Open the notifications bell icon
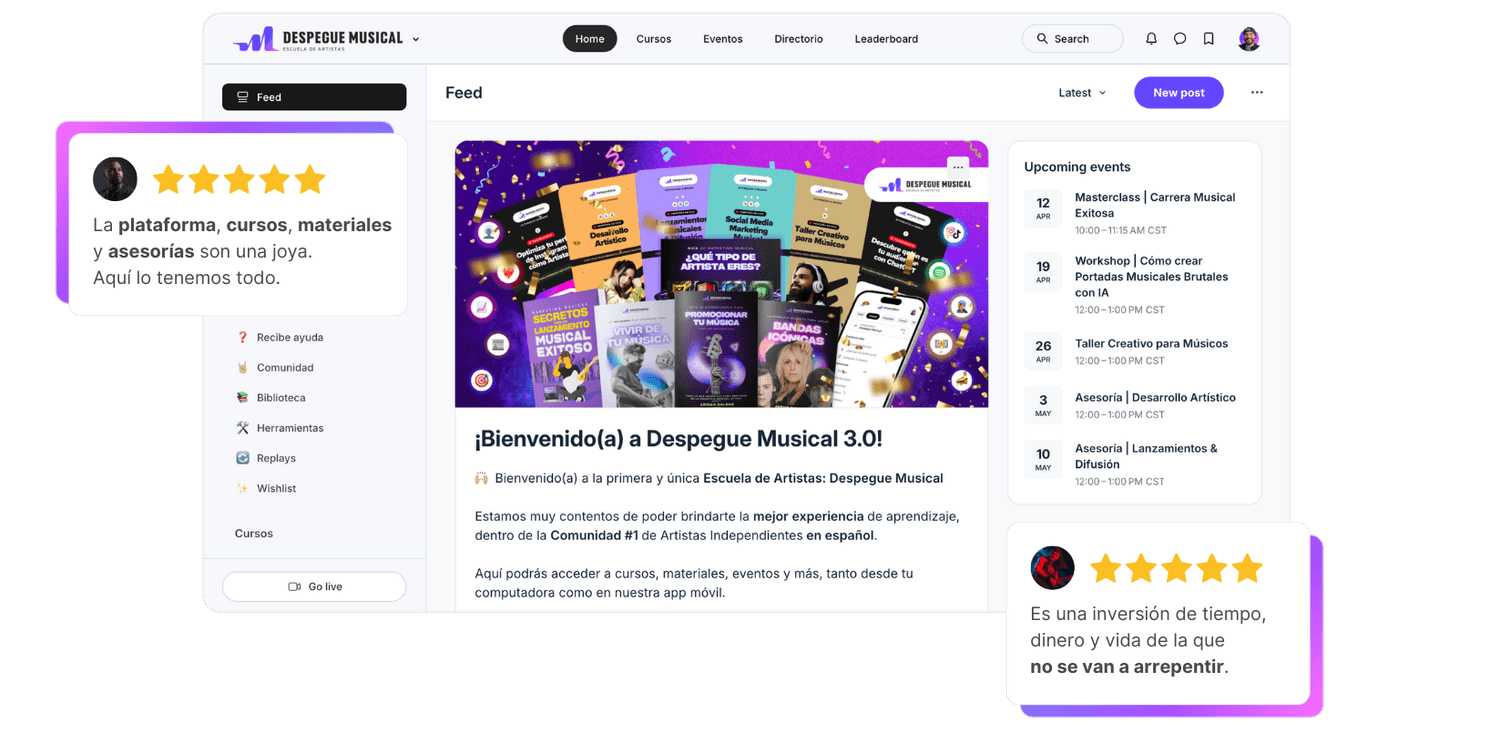1500x731 pixels. pos(1151,39)
